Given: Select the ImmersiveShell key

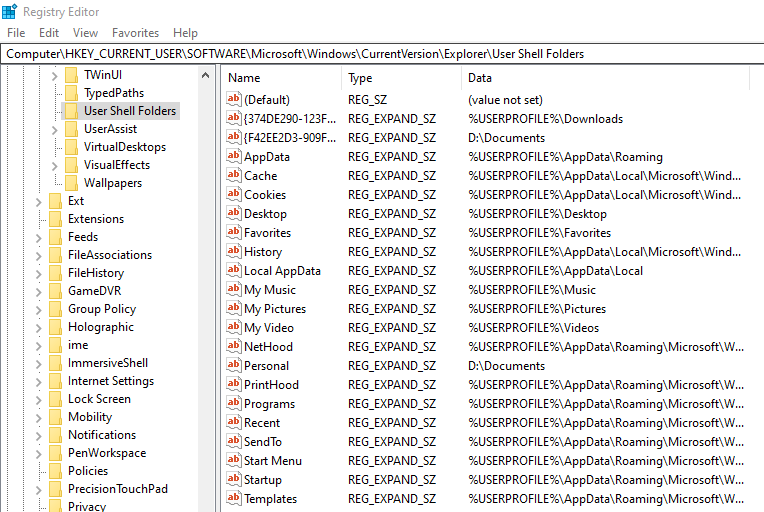Looking at the screenshot, I should pyautogui.click(x=108, y=363).
